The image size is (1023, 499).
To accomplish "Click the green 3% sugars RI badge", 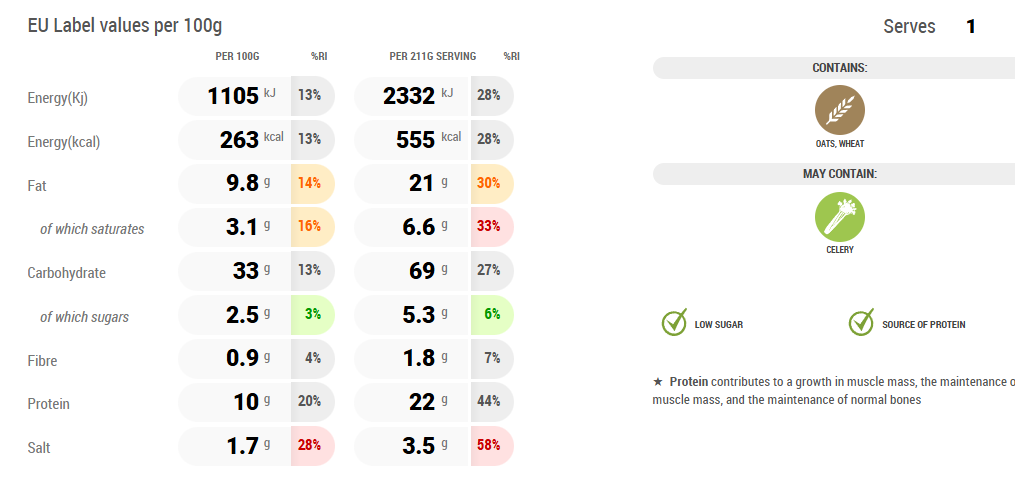I will click(312, 314).
